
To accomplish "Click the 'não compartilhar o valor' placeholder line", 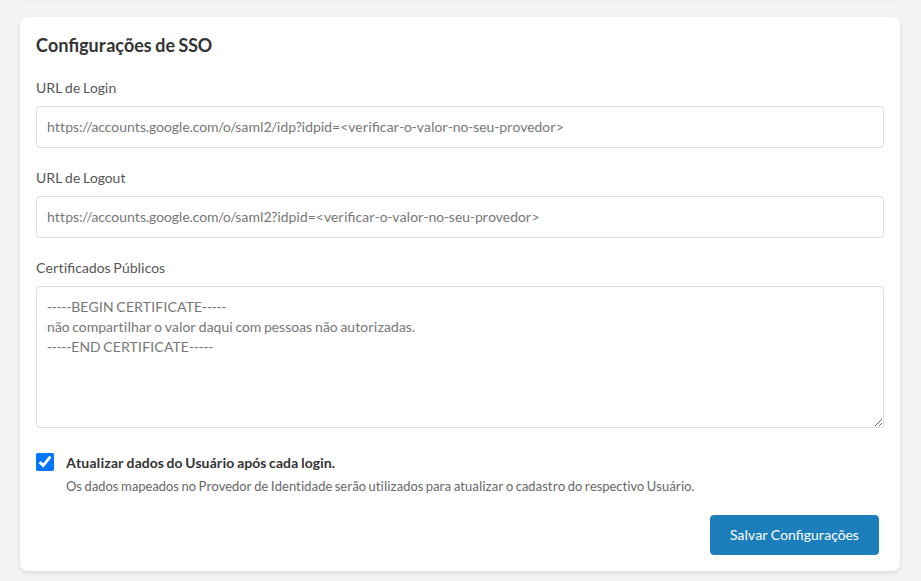I will point(230,327).
